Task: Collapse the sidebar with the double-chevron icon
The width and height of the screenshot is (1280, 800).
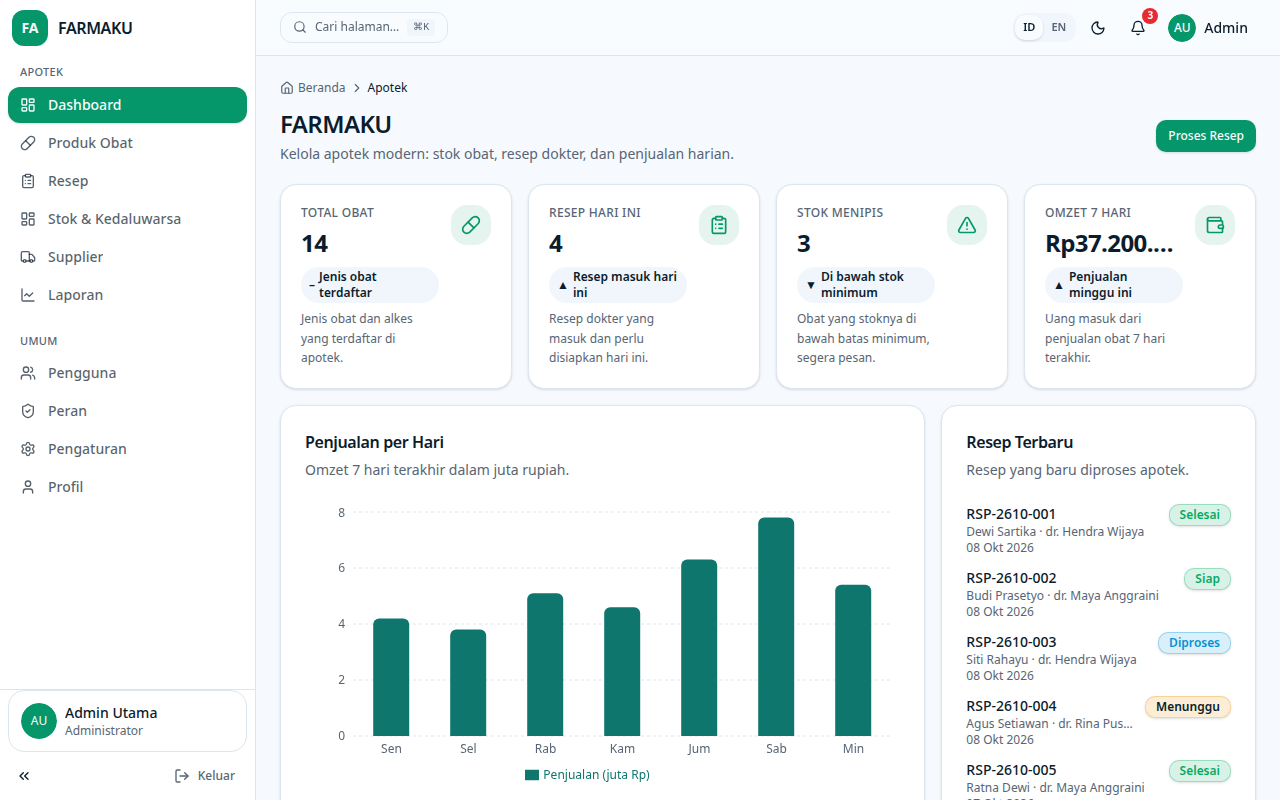Action: click(x=24, y=776)
